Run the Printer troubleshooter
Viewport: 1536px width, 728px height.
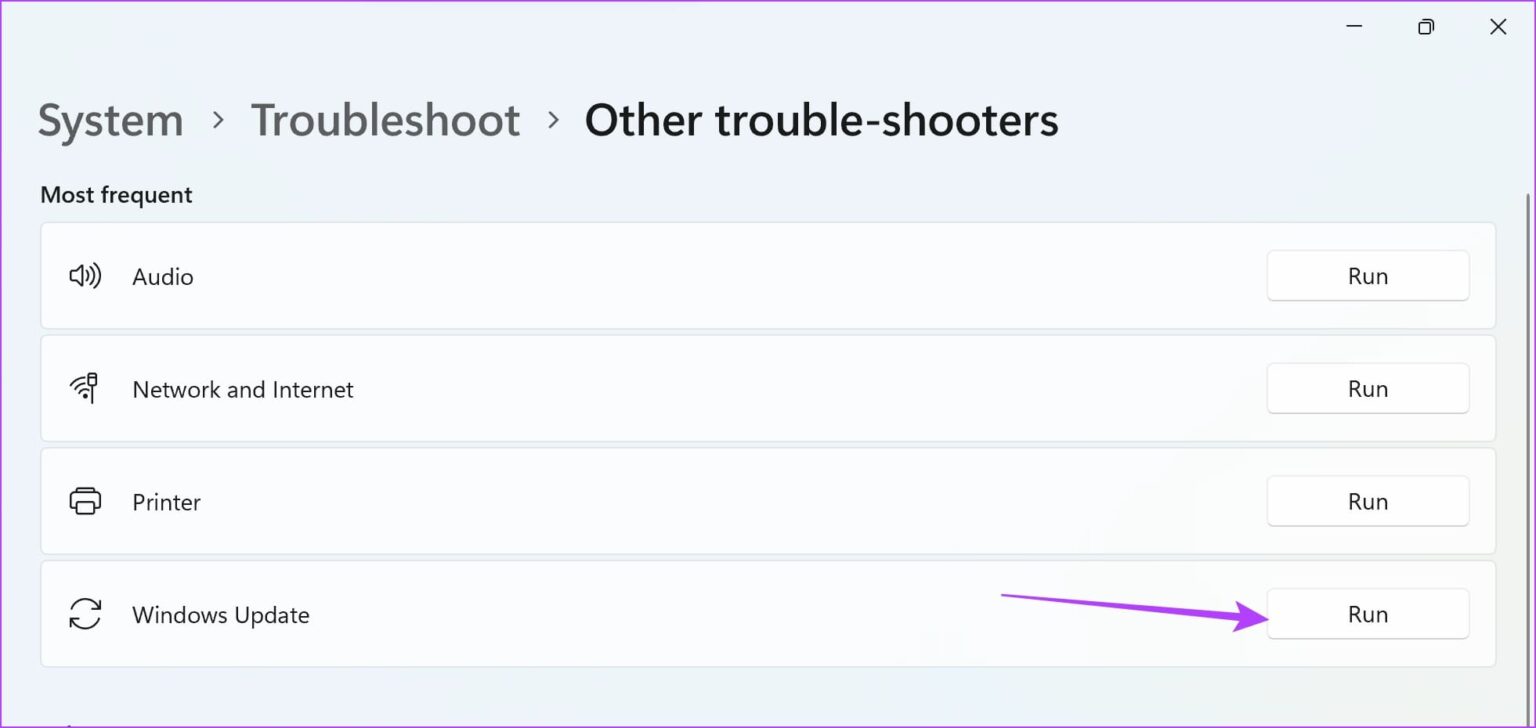1367,502
